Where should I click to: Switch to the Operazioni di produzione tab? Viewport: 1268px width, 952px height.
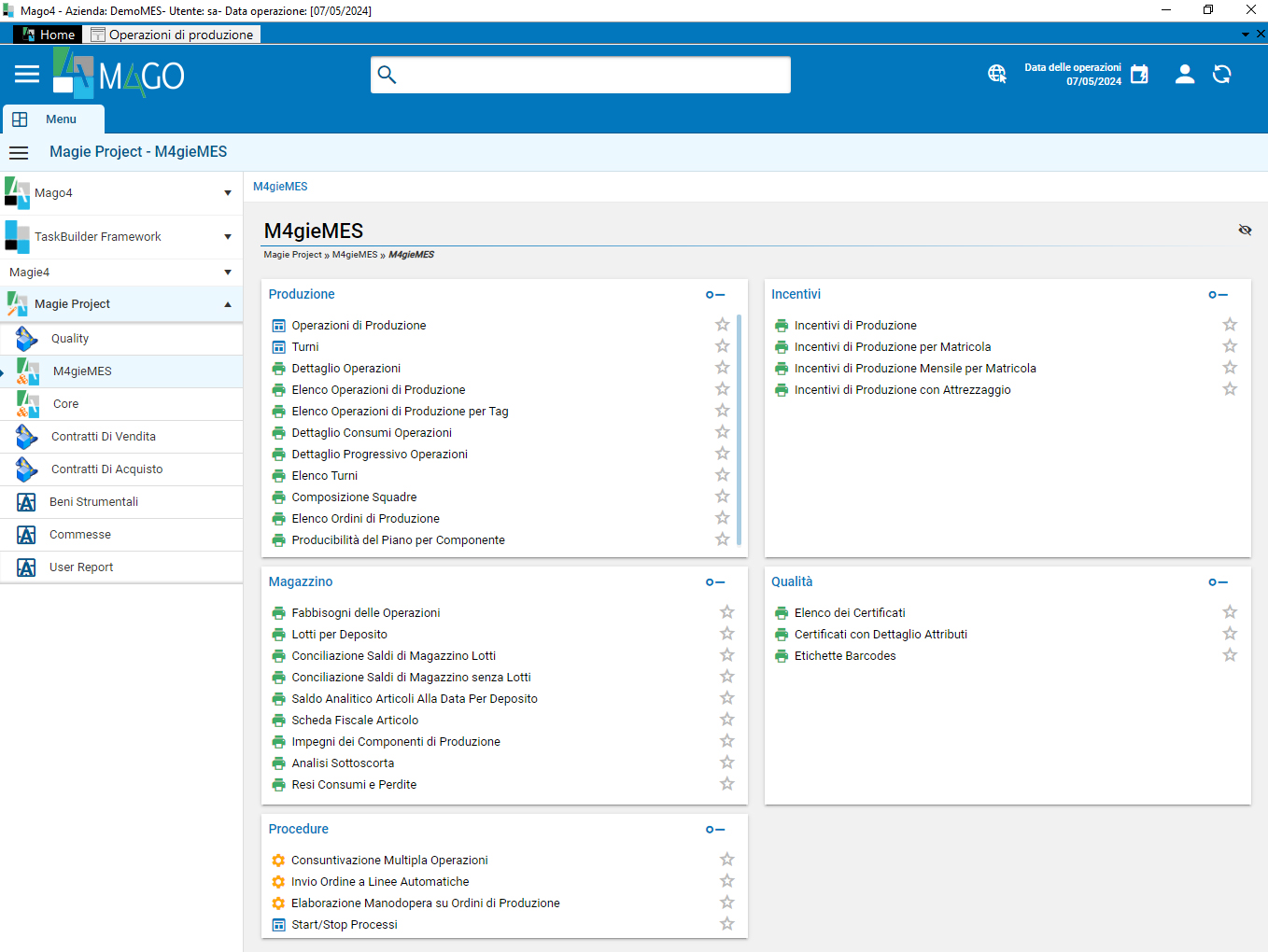click(172, 35)
